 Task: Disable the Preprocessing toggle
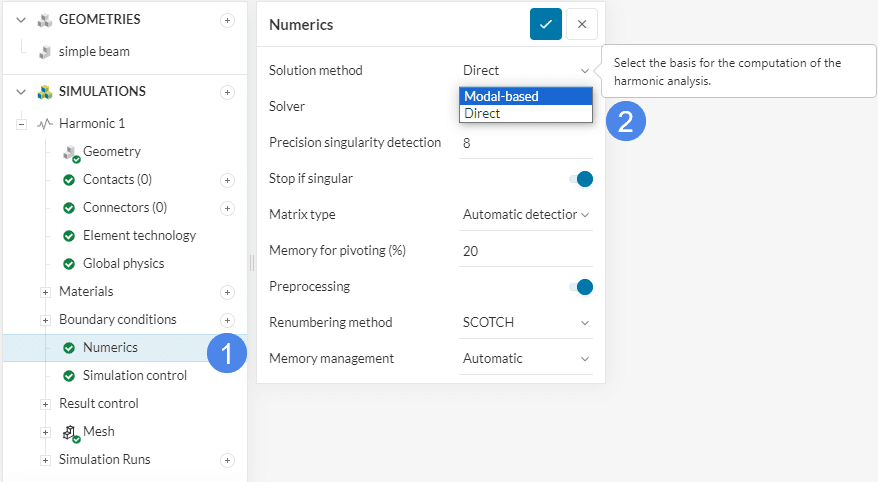point(580,287)
